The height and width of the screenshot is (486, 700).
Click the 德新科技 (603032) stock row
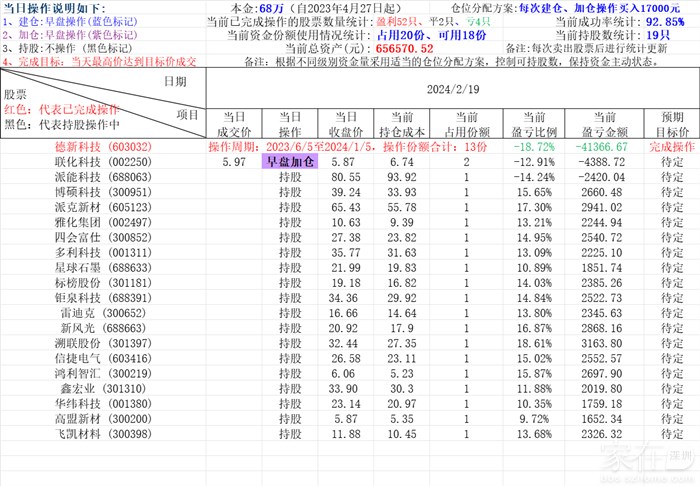coord(104,146)
